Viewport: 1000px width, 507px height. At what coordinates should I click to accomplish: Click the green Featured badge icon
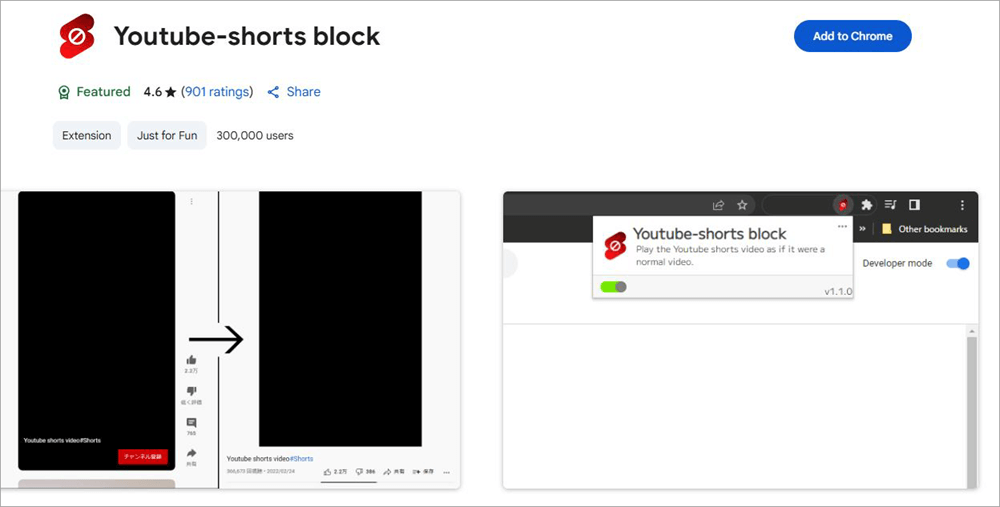[64, 92]
